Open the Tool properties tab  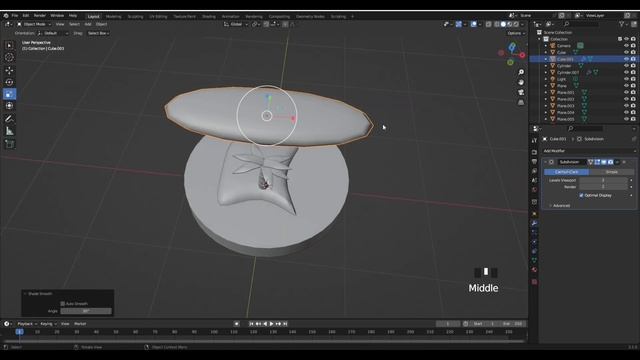pos(534,140)
